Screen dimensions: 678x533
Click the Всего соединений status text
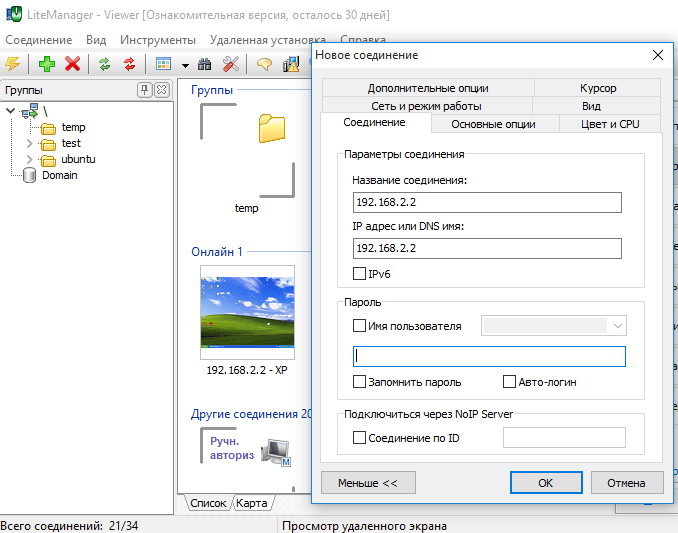pos(69,526)
